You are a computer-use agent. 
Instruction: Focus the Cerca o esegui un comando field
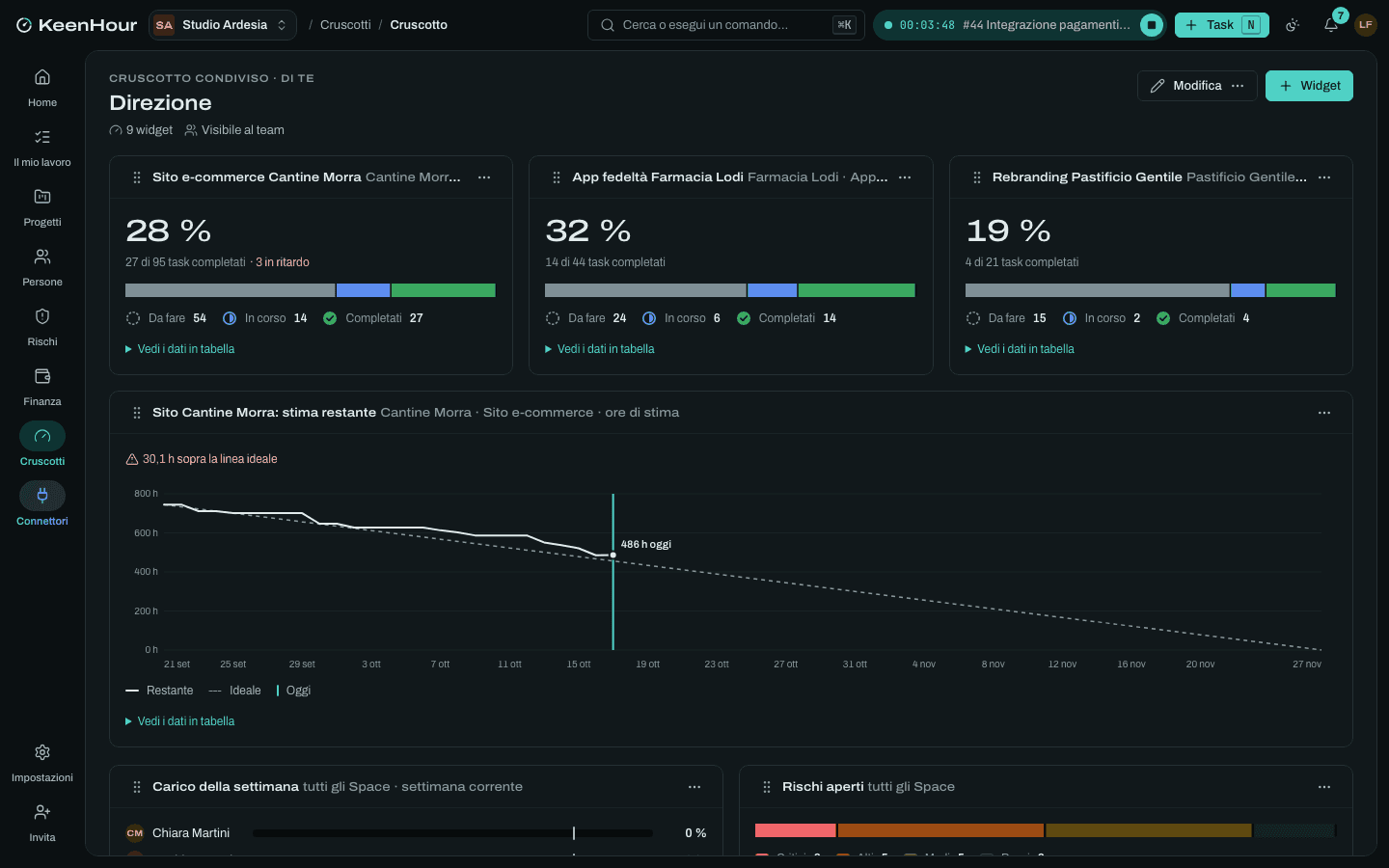pos(726,25)
